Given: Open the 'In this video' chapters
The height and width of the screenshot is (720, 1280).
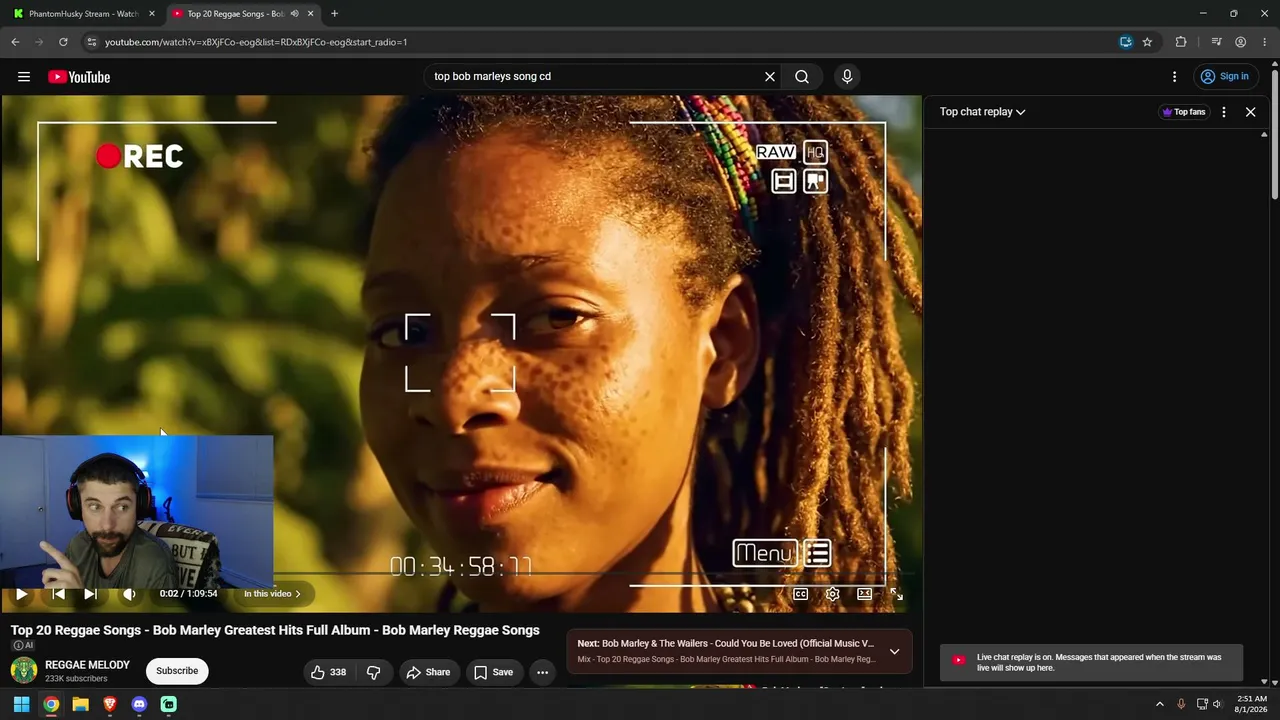Looking at the screenshot, I should (272, 594).
